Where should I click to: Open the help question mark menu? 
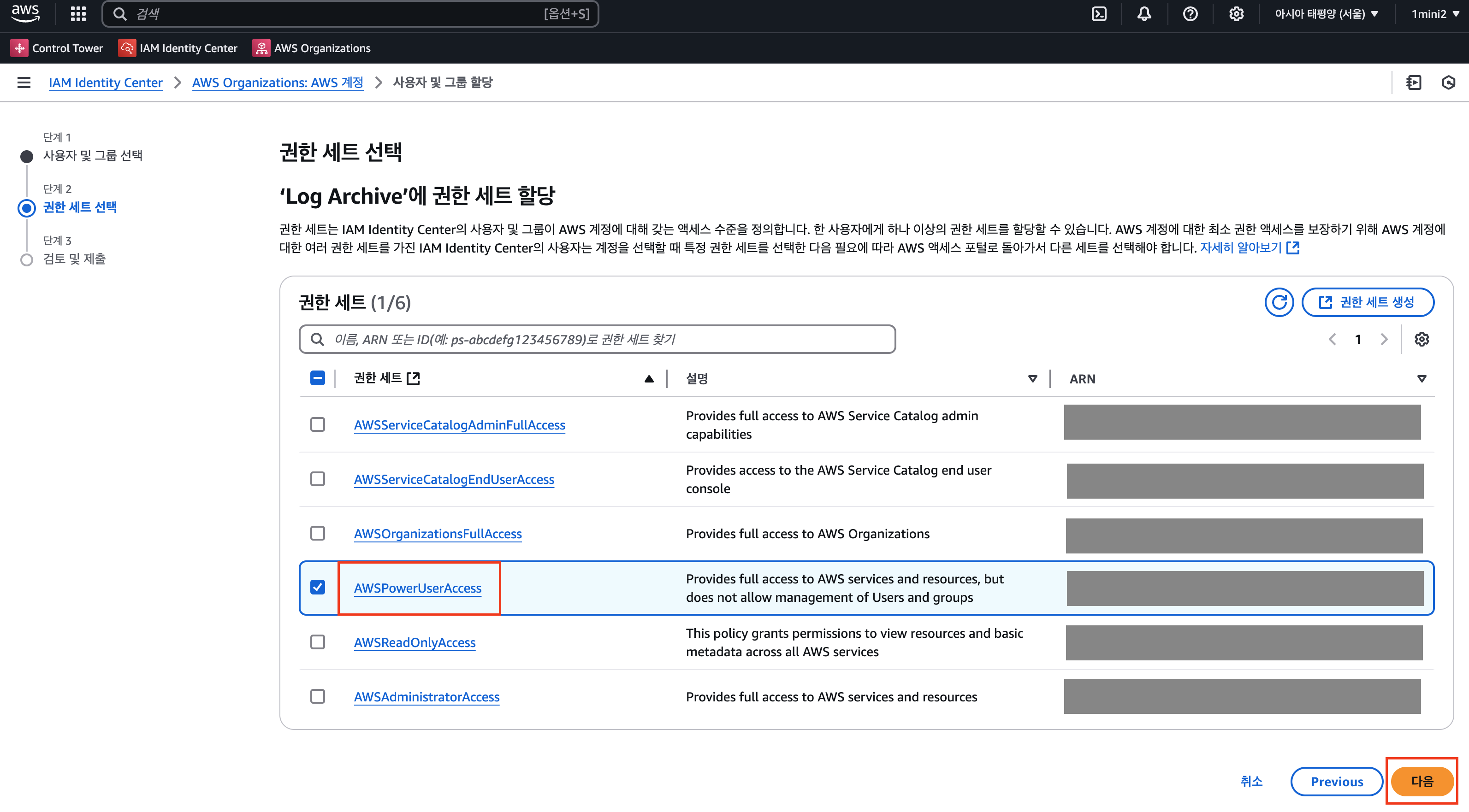point(1190,14)
